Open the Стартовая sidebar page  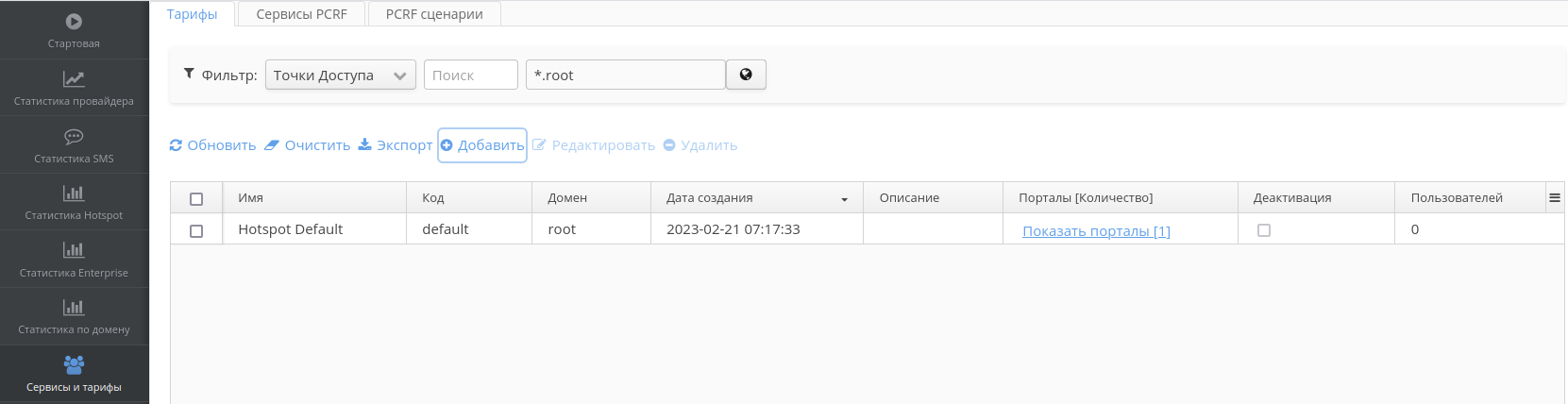pos(74,30)
